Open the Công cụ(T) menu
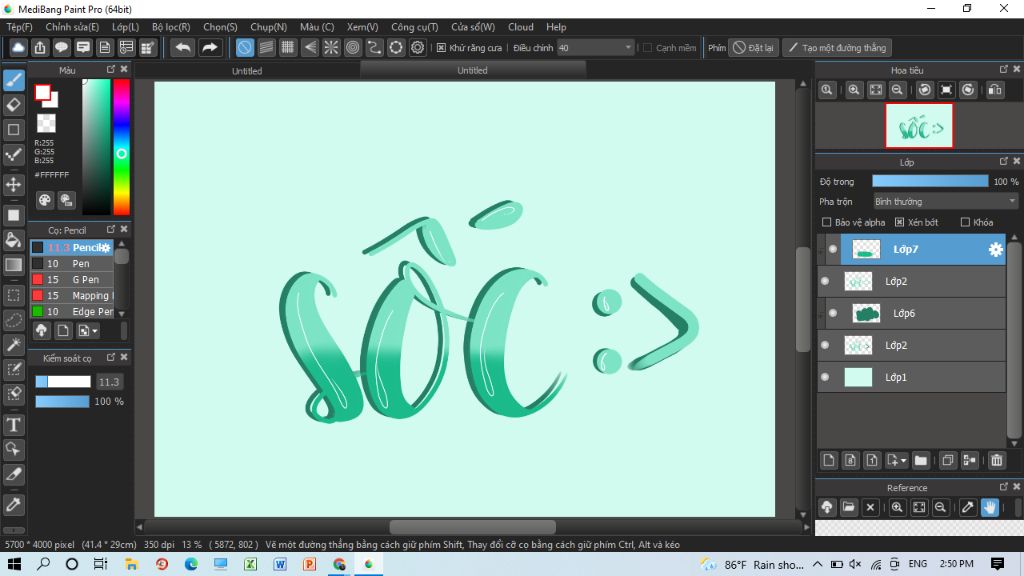Screen dimensions: 1024x576 click(x=415, y=27)
